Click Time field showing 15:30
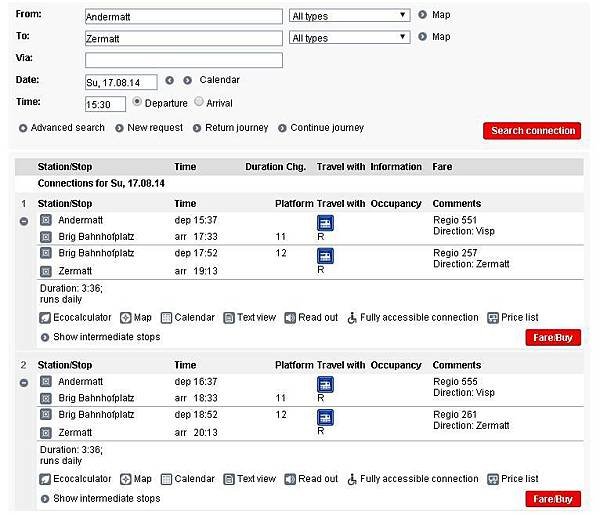Image resolution: width=600 pixels, height=515 pixels. coord(105,104)
